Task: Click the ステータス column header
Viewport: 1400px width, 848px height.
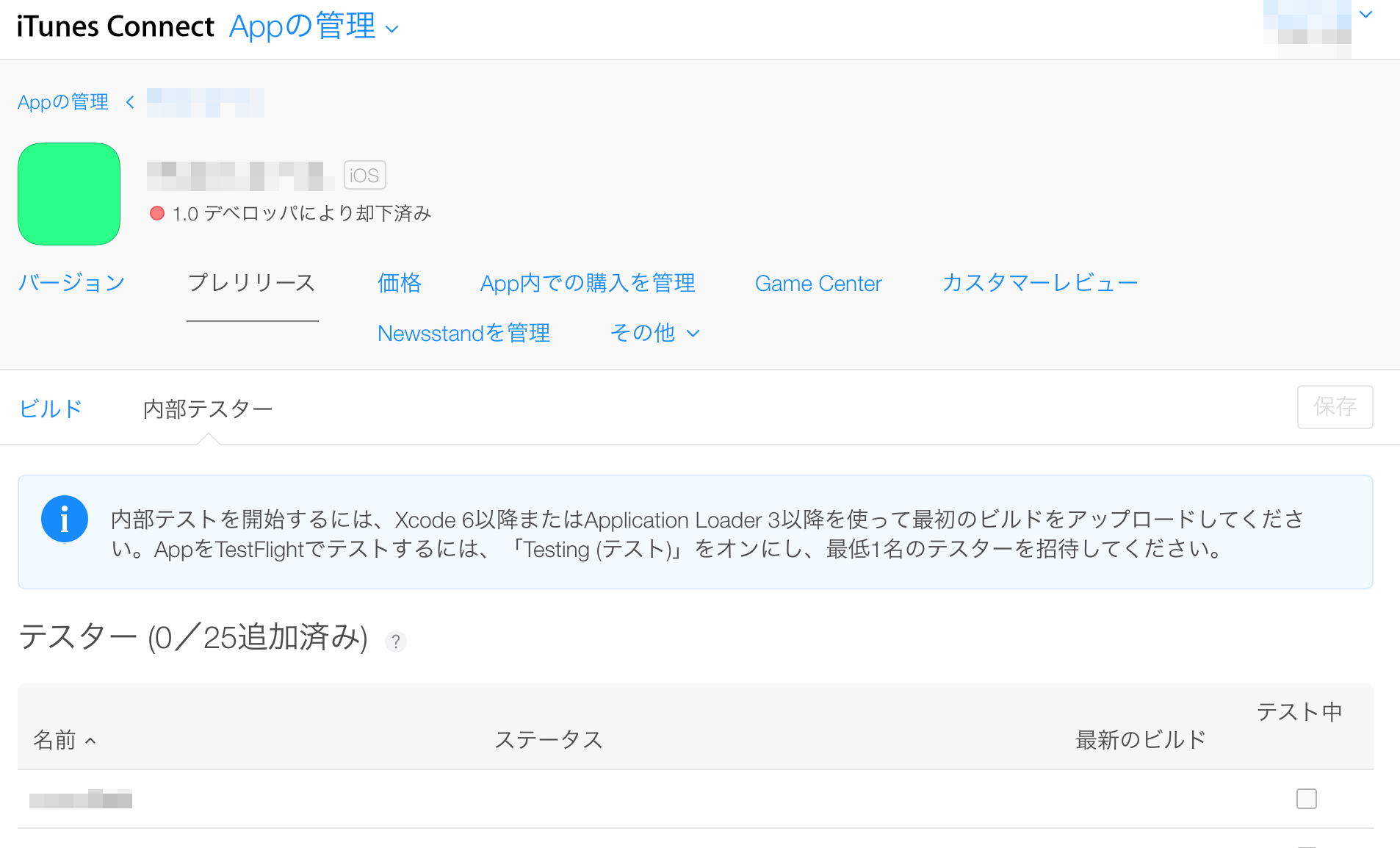Action: 549,739
